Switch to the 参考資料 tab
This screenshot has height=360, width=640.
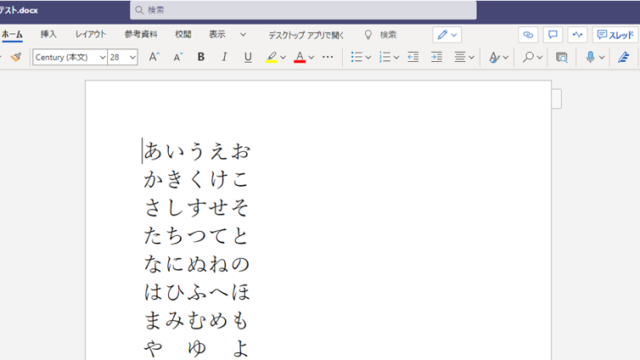click(141, 35)
